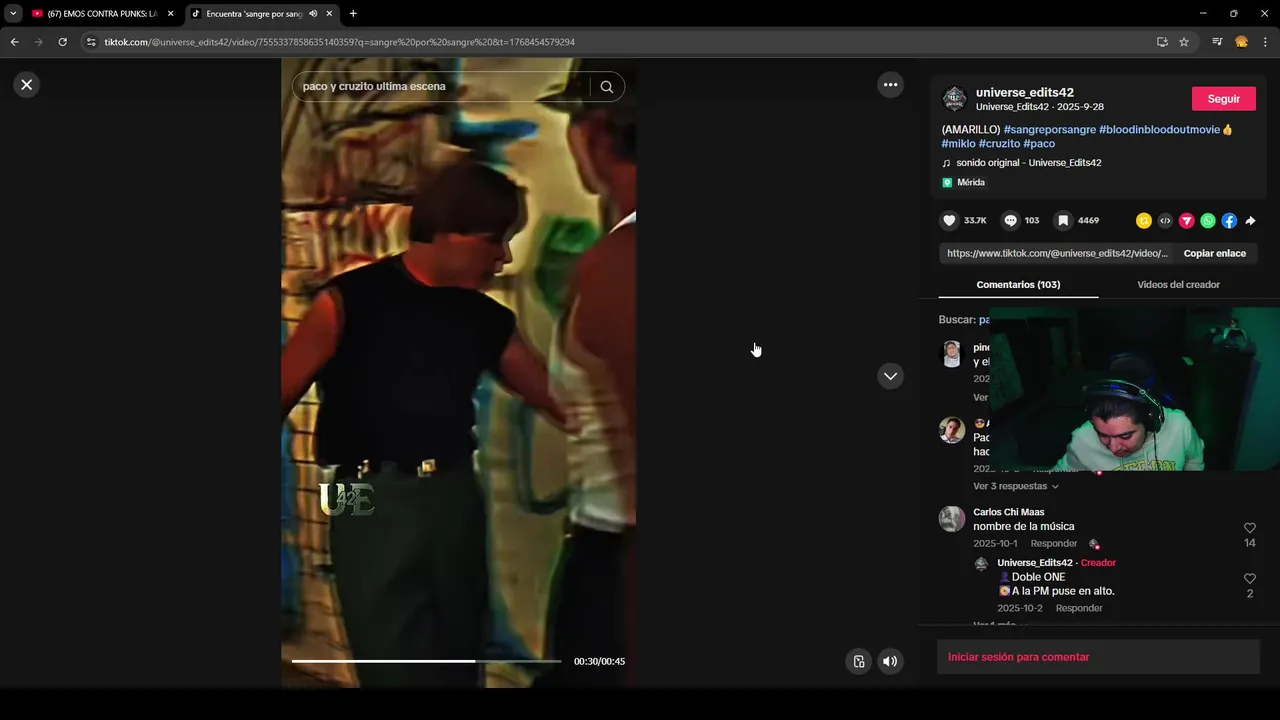Close the YouTube browser tab
The height and width of the screenshot is (720, 1280).
pos(170,14)
